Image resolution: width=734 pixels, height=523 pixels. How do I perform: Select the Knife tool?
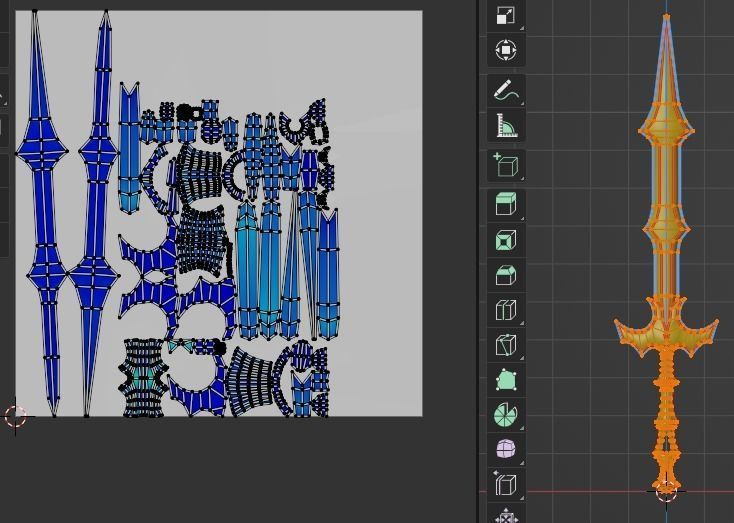[x=506, y=345]
